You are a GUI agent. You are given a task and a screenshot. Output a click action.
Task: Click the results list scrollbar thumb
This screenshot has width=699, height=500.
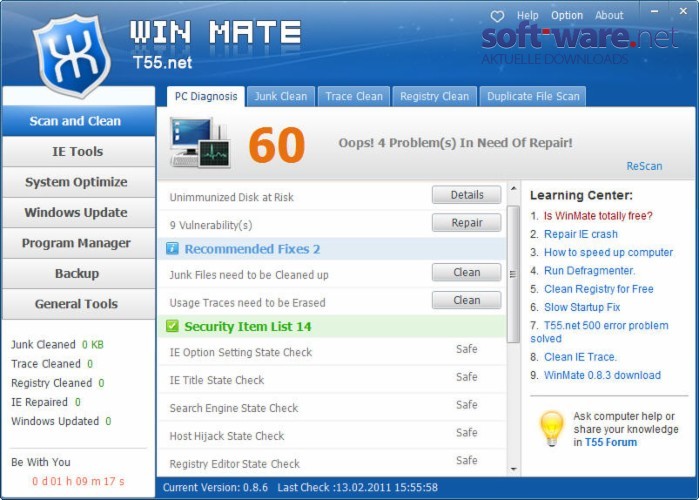click(513, 274)
